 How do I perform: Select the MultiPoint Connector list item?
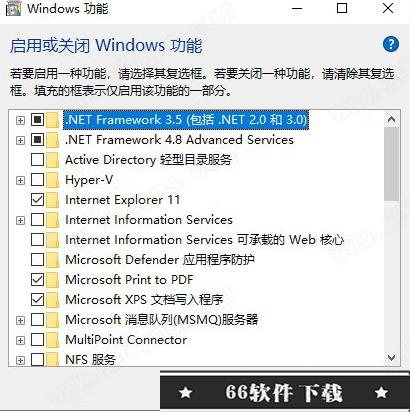click(x=126, y=340)
